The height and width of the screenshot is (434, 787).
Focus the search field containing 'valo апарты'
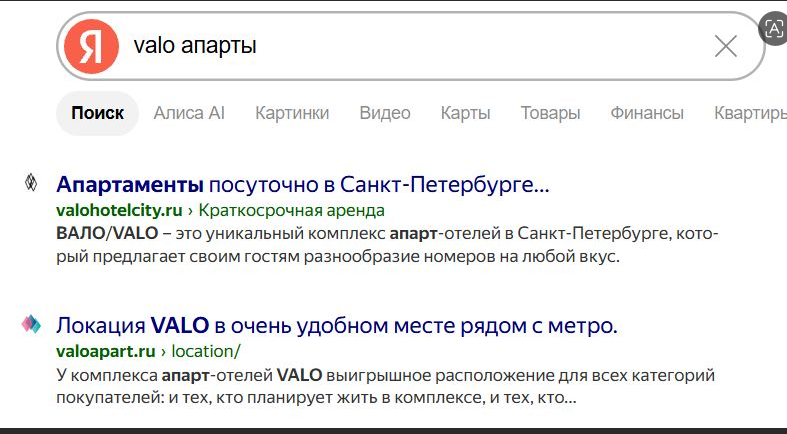[412, 46]
